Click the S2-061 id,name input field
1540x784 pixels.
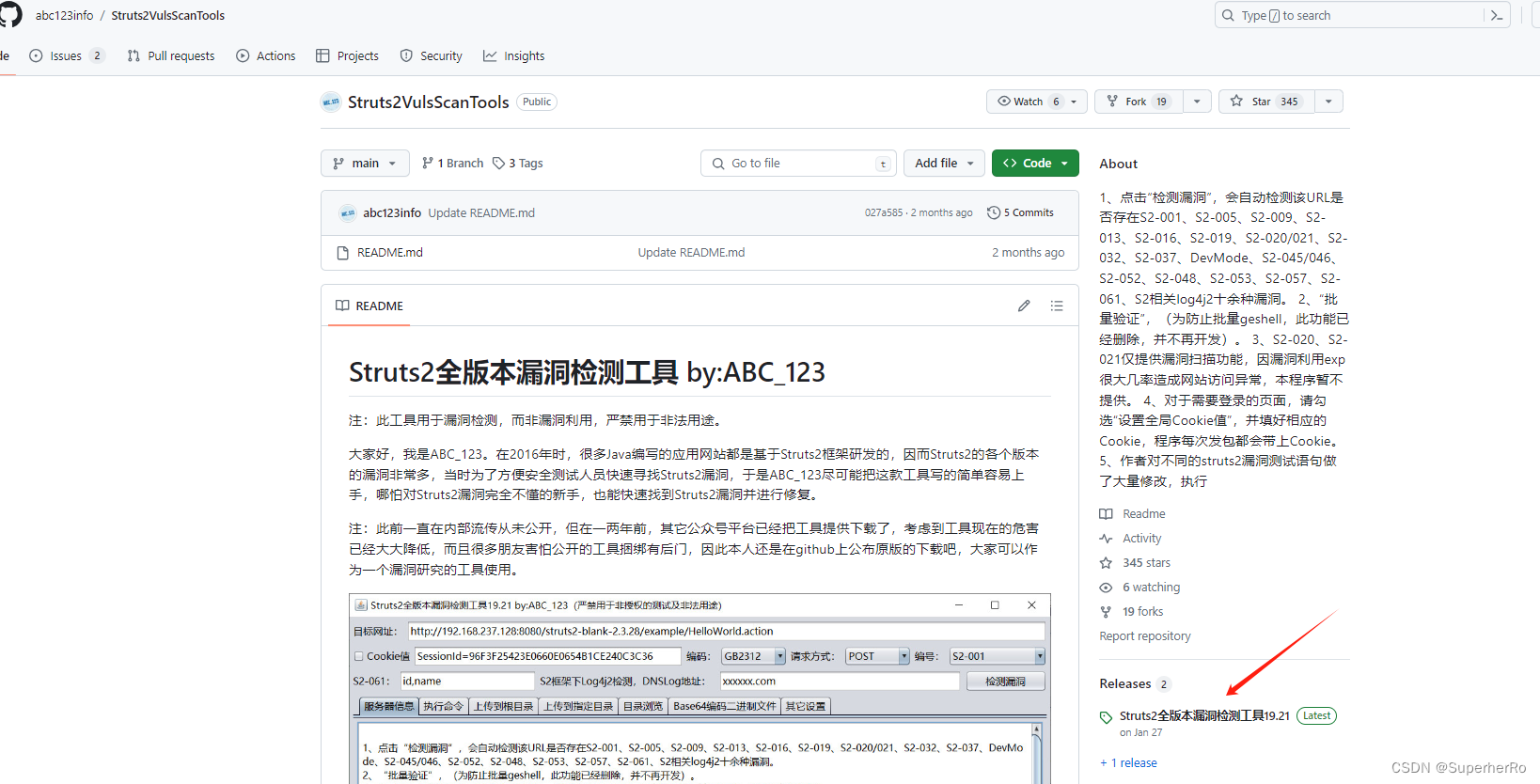(467, 682)
